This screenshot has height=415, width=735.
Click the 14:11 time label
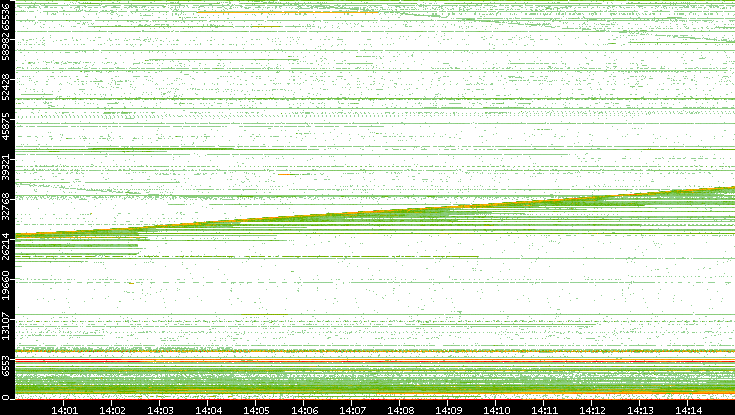pos(544,408)
